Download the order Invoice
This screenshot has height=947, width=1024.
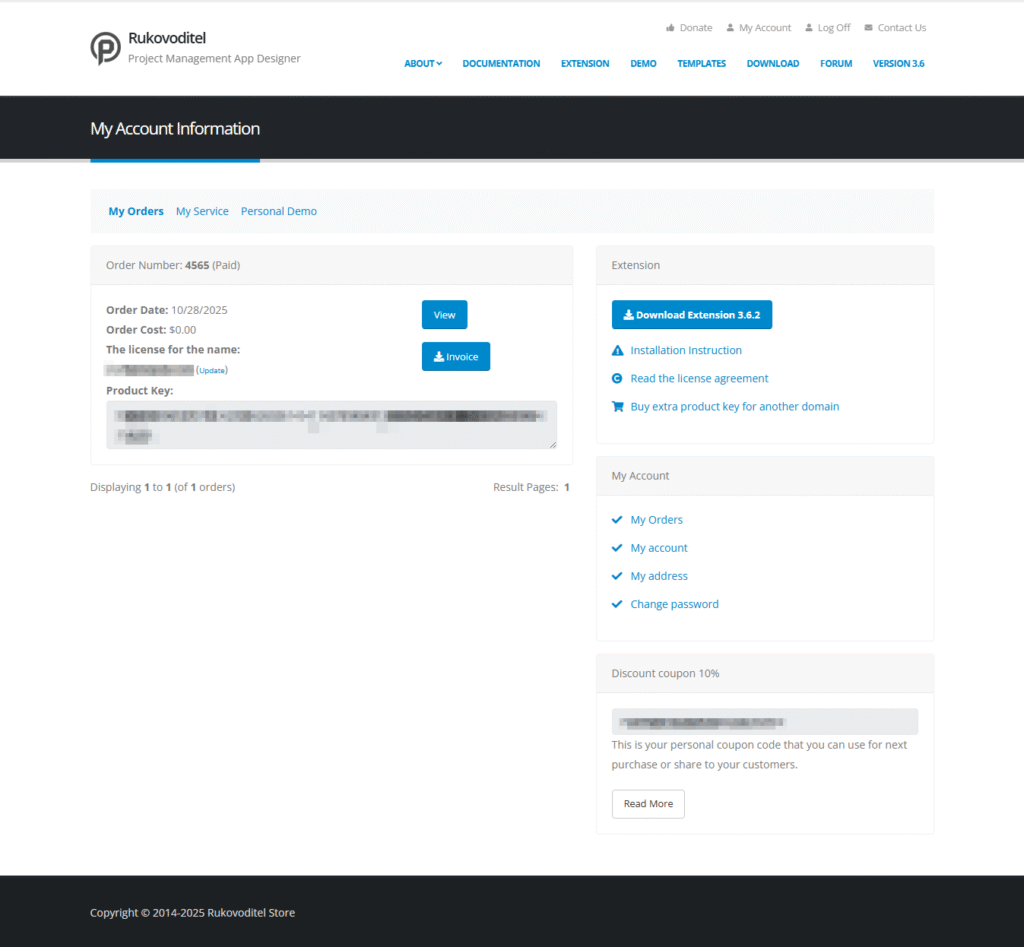(x=456, y=357)
